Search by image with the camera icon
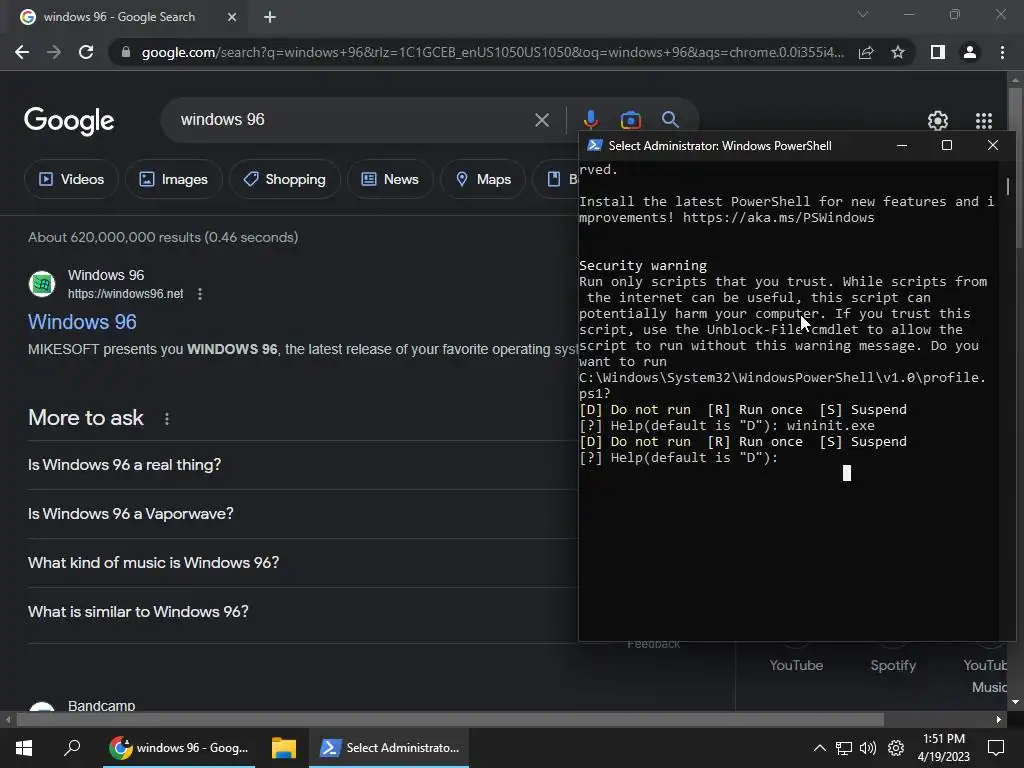 pos(630,120)
